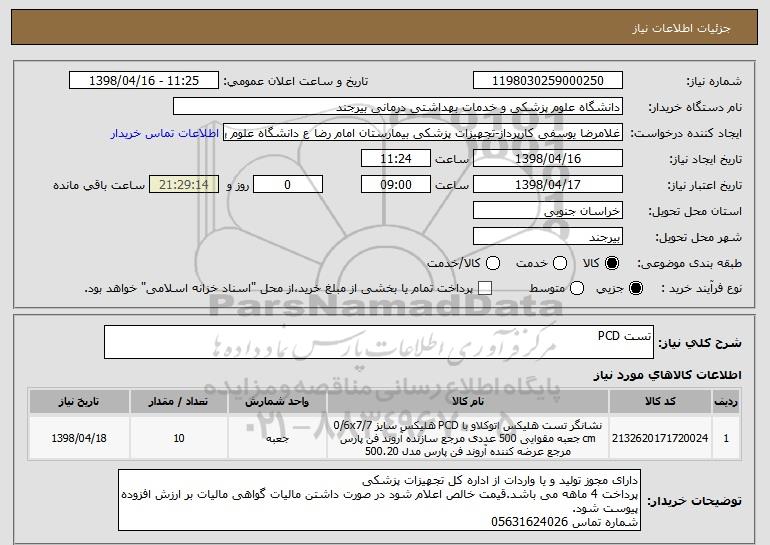The width and height of the screenshot is (770, 545).
Task: Open the اطلاعات تماس خریدار link
Action: pos(165,134)
